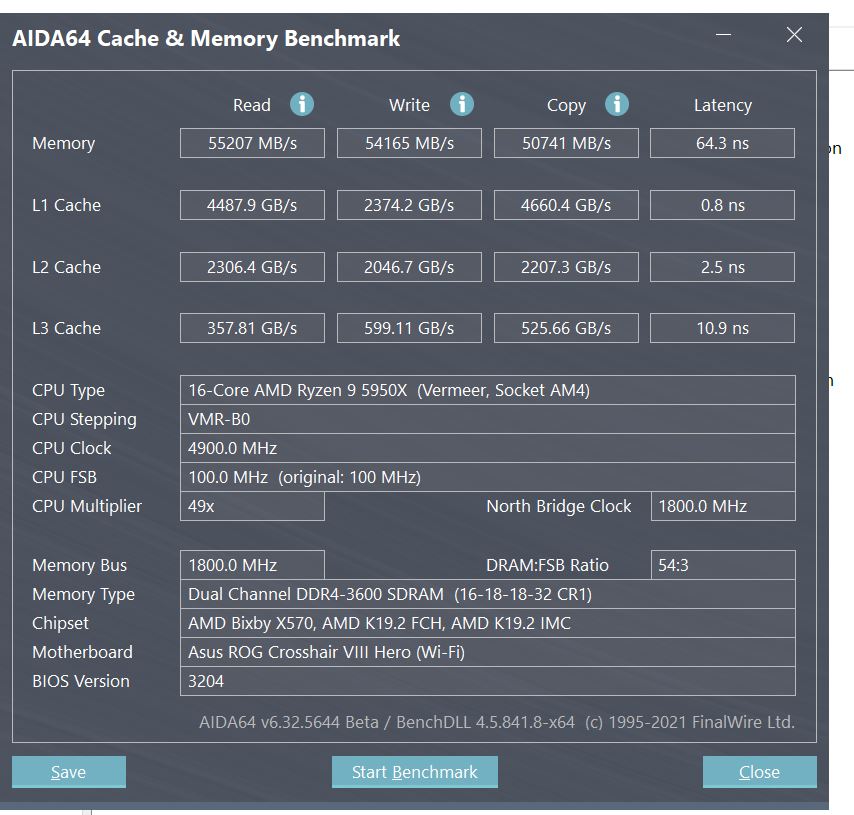Select Memory Latency value 64.3 ns
This screenshot has height=815, width=854.
coord(722,143)
